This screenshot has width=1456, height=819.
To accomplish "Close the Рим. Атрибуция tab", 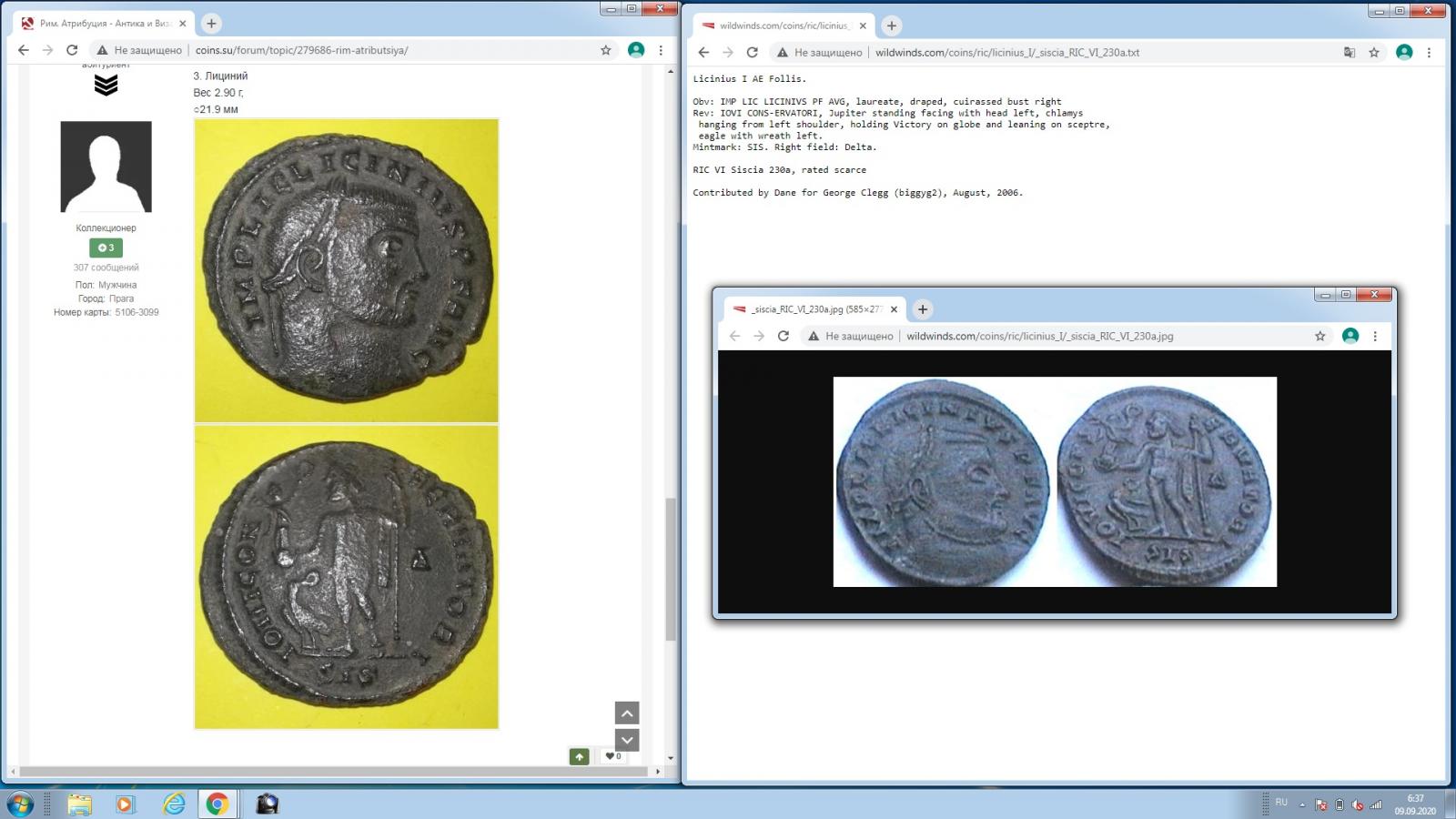I will (183, 24).
